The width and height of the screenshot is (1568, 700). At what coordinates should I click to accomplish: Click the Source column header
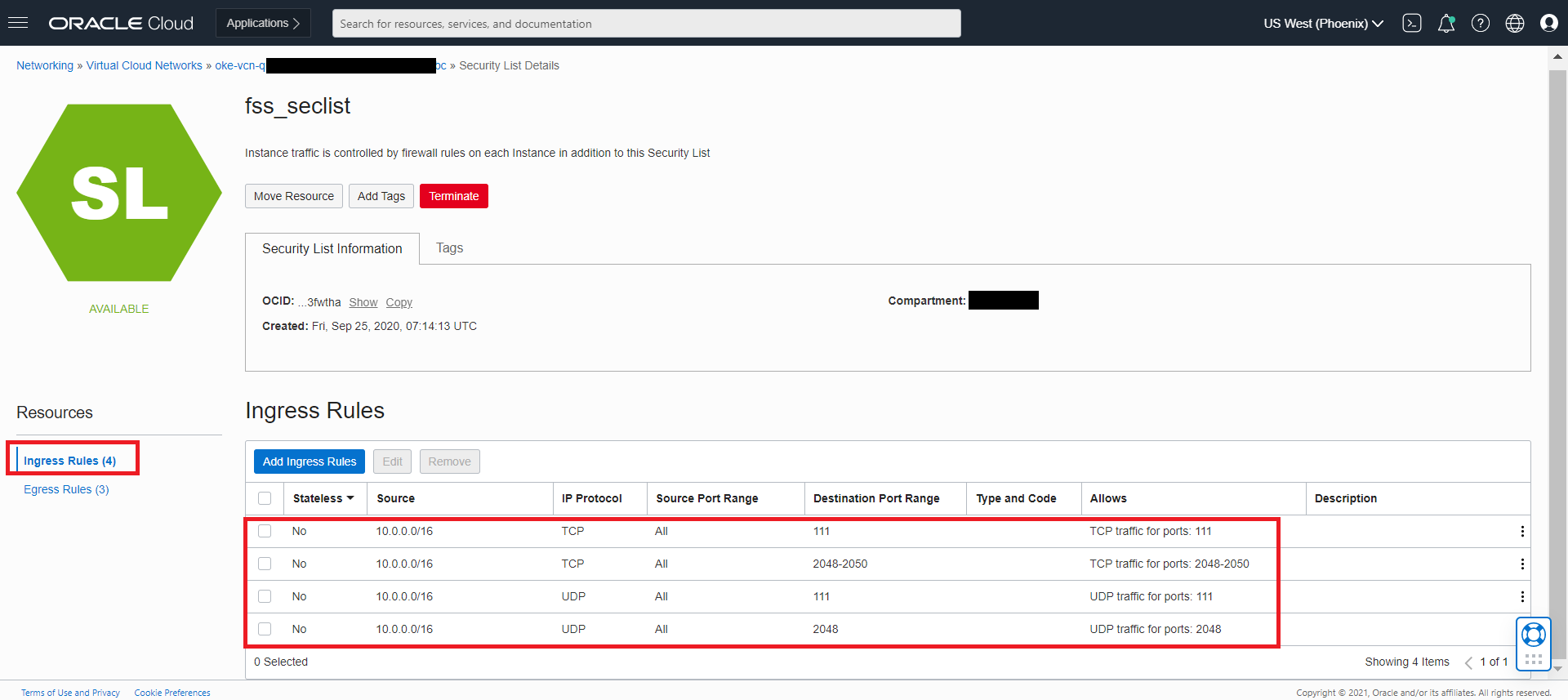(x=396, y=498)
